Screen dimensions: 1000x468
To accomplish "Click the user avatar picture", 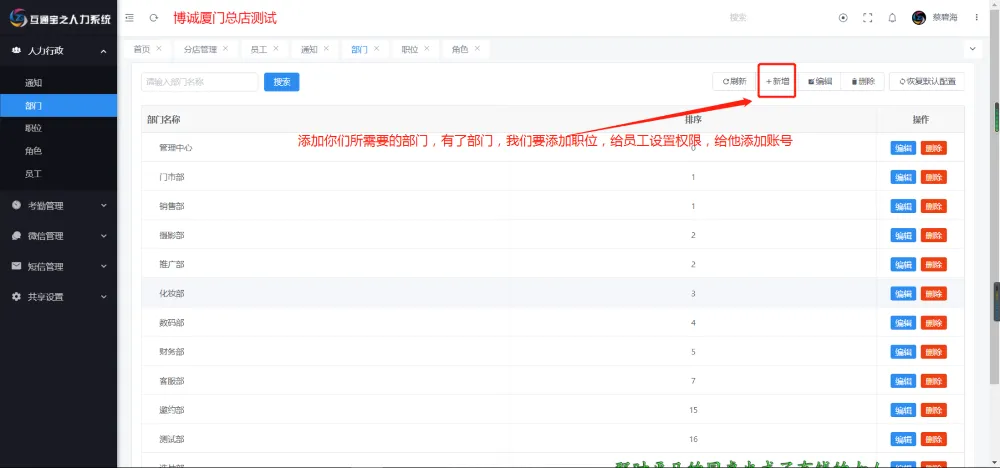I will [x=919, y=18].
